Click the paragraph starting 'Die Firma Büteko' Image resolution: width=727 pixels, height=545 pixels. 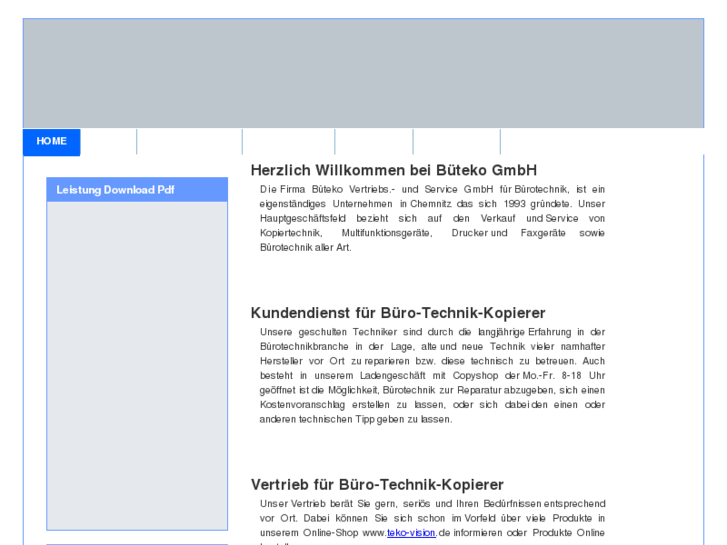point(432,218)
